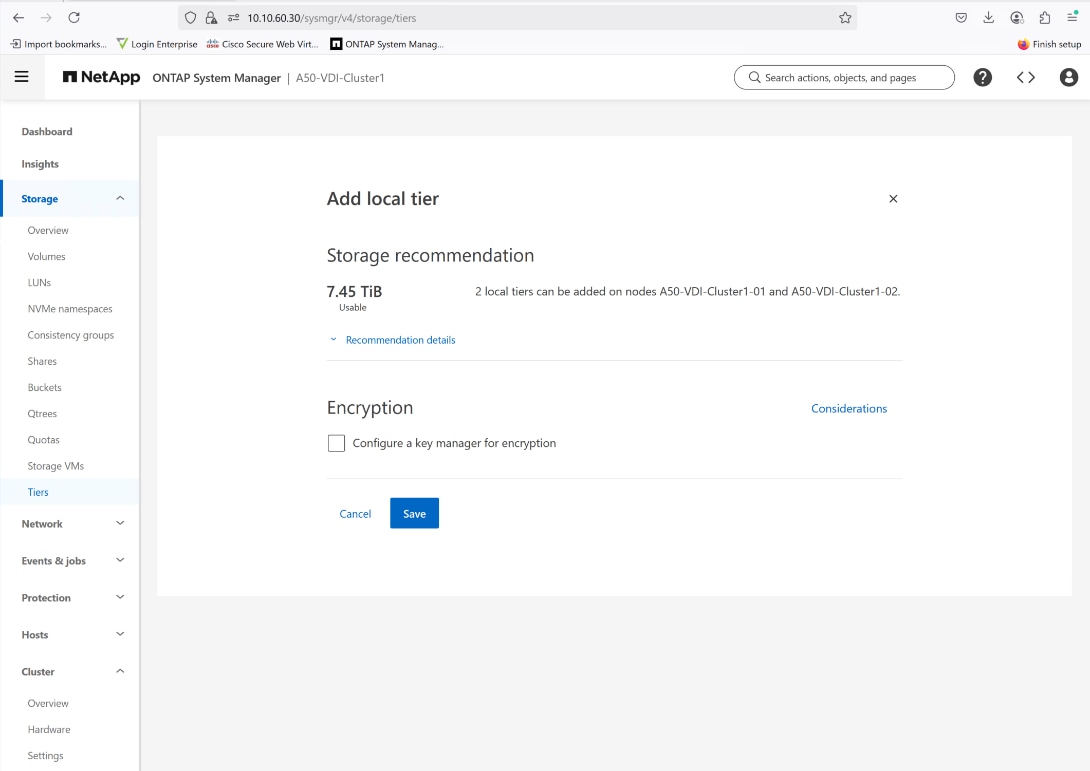
Task: Click the 7.45 TiB usable value
Action: point(354,291)
